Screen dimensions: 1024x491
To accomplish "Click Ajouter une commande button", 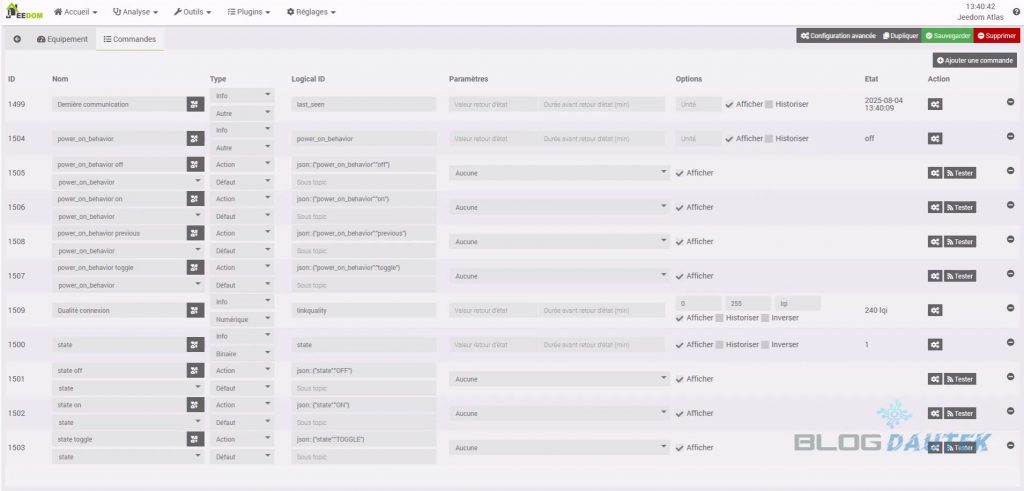I will (975, 60).
